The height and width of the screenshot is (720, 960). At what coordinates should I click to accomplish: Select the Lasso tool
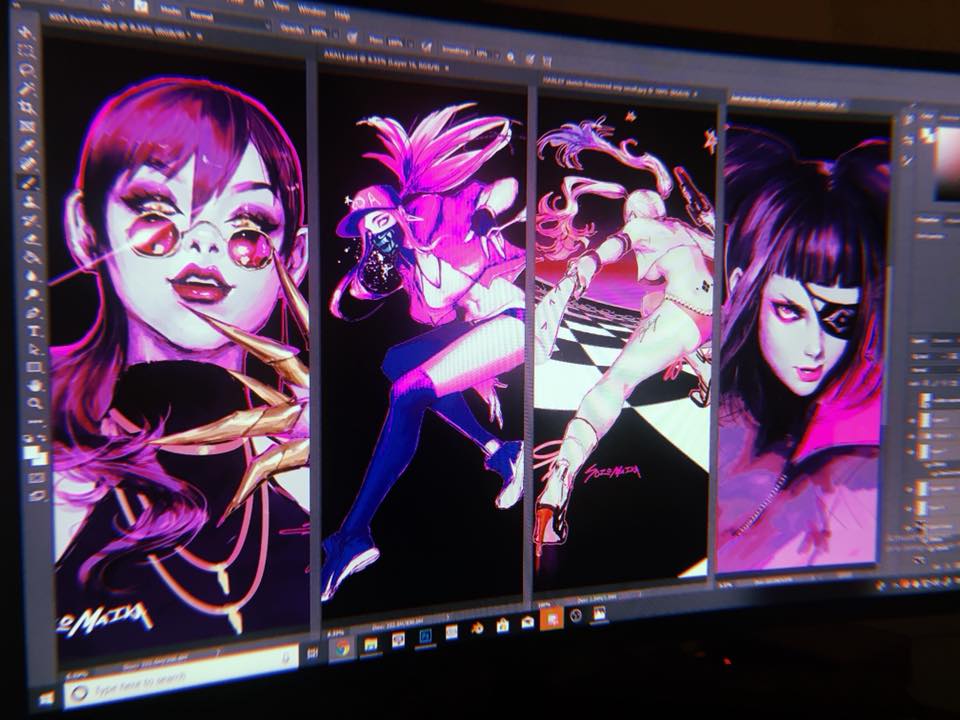click(x=26, y=70)
